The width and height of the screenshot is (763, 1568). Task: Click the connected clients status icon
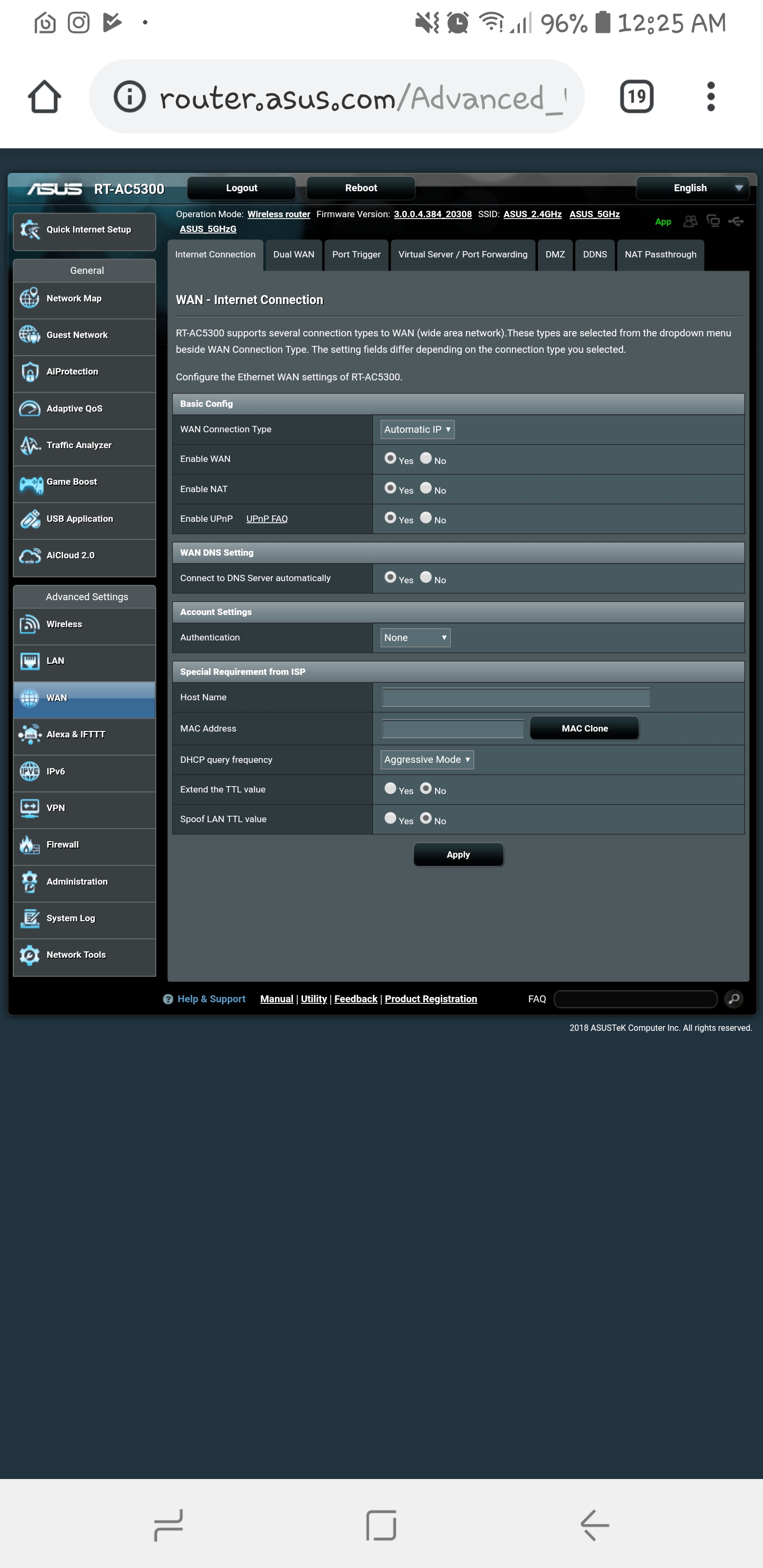pyautogui.click(x=690, y=221)
